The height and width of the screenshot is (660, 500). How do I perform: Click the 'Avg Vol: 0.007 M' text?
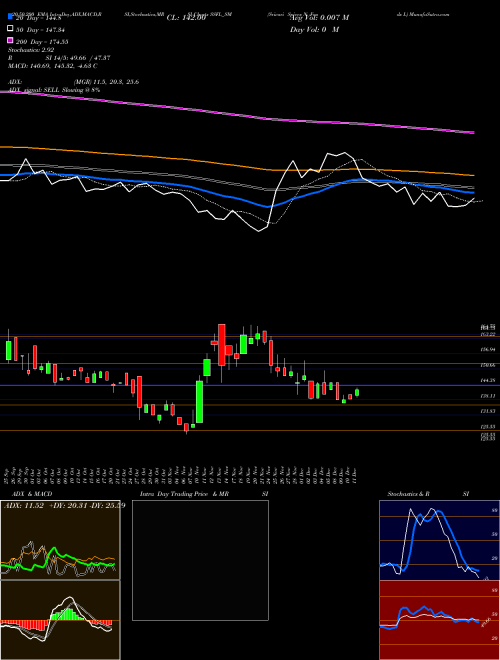[x=319, y=18]
